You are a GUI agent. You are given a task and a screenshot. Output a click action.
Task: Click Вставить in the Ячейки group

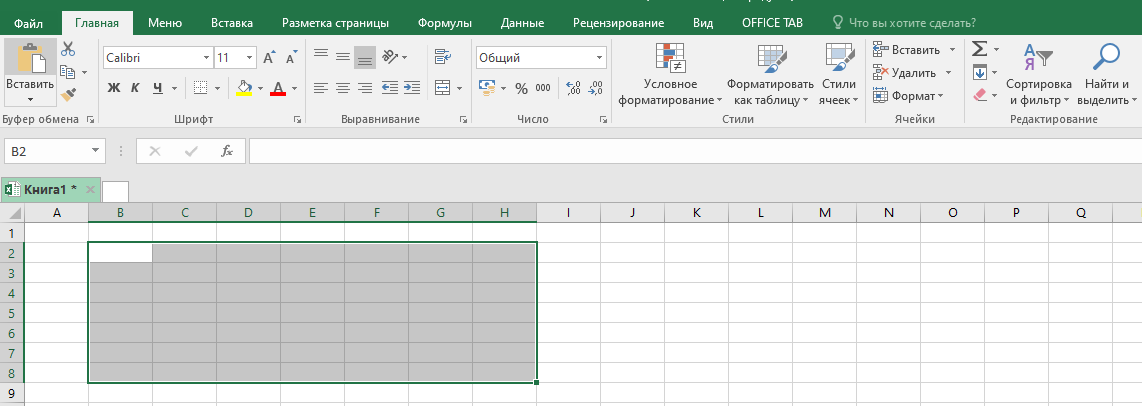click(x=915, y=50)
